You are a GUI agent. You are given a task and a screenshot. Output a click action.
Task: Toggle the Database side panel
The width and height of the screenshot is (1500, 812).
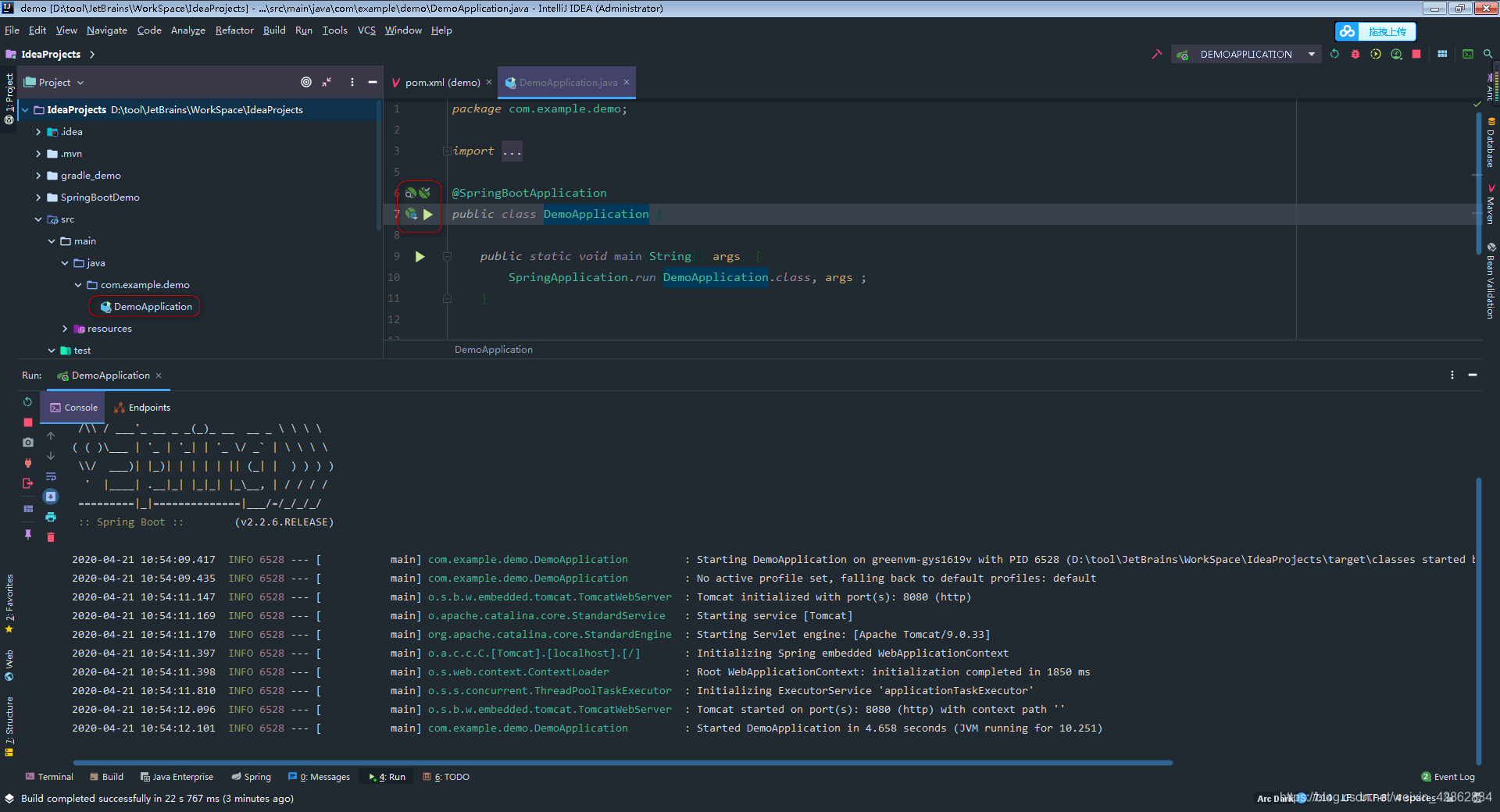coord(1491,142)
